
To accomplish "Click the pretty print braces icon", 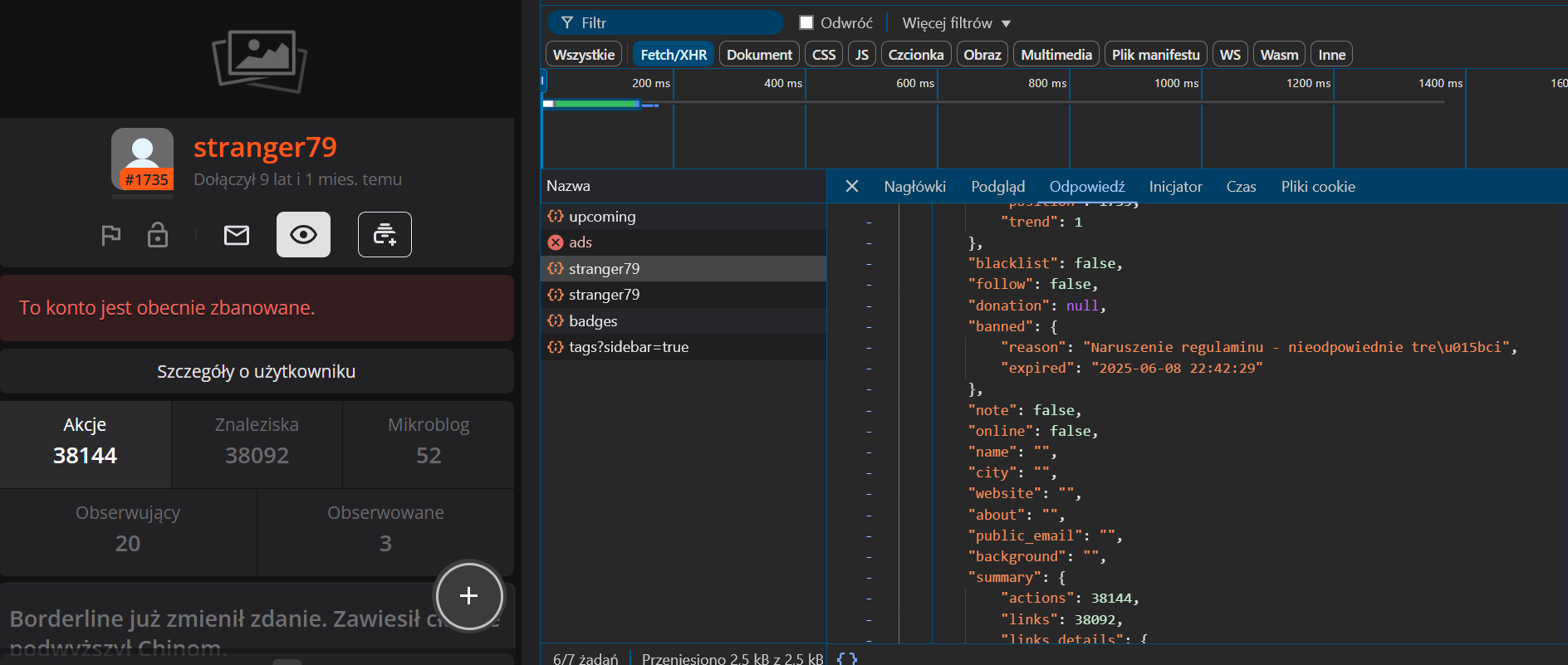I will click(x=846, y=658).
